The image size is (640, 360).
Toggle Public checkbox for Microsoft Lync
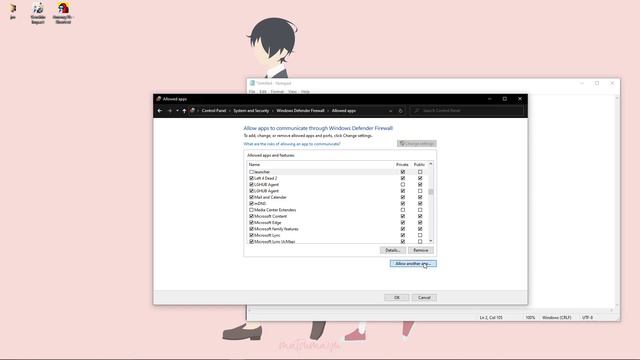[420, 235]
